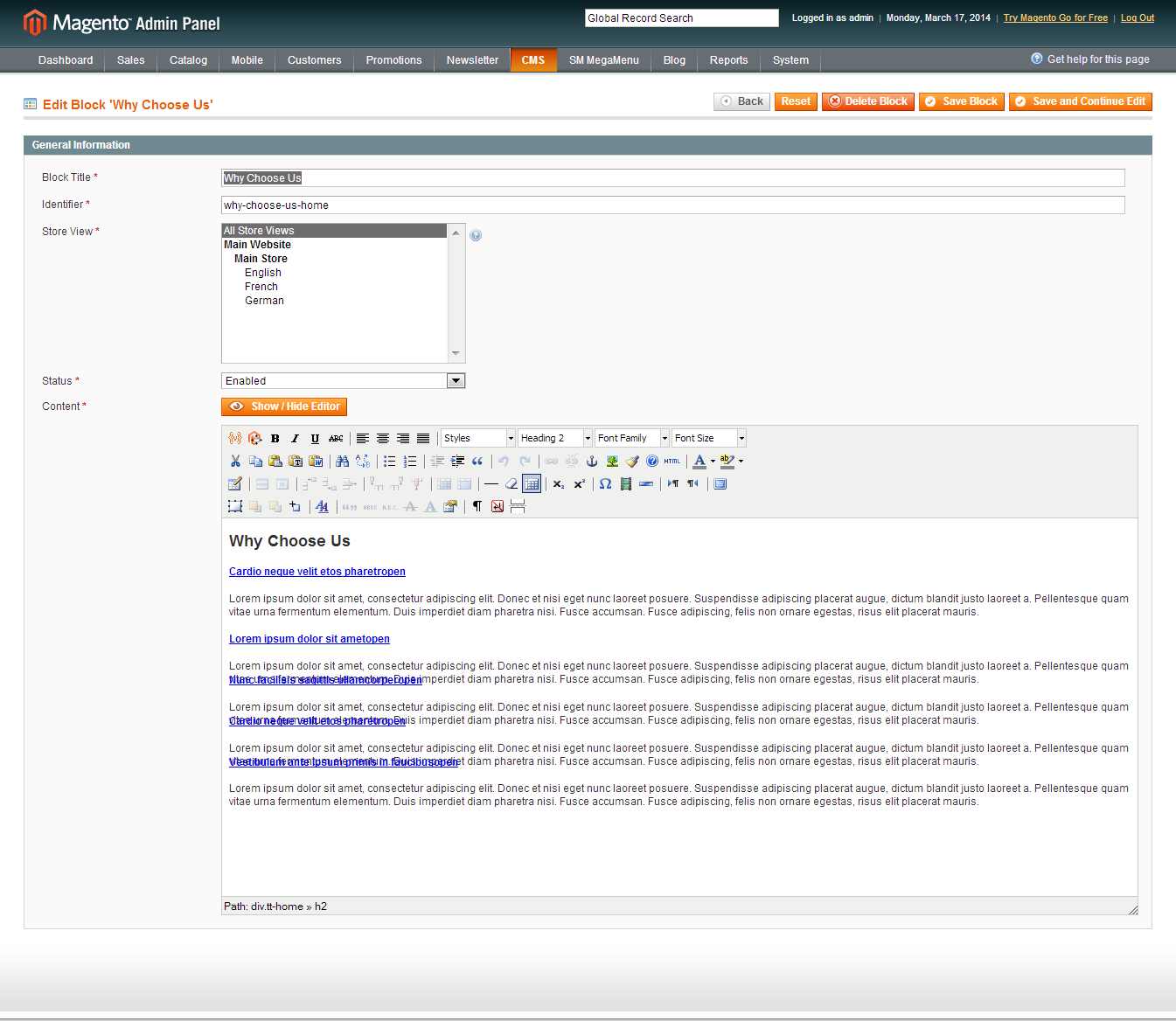Toggle Underline formatting in the editor toolbar
This screenshot has height=1021, width=1176.
[315, 439]
